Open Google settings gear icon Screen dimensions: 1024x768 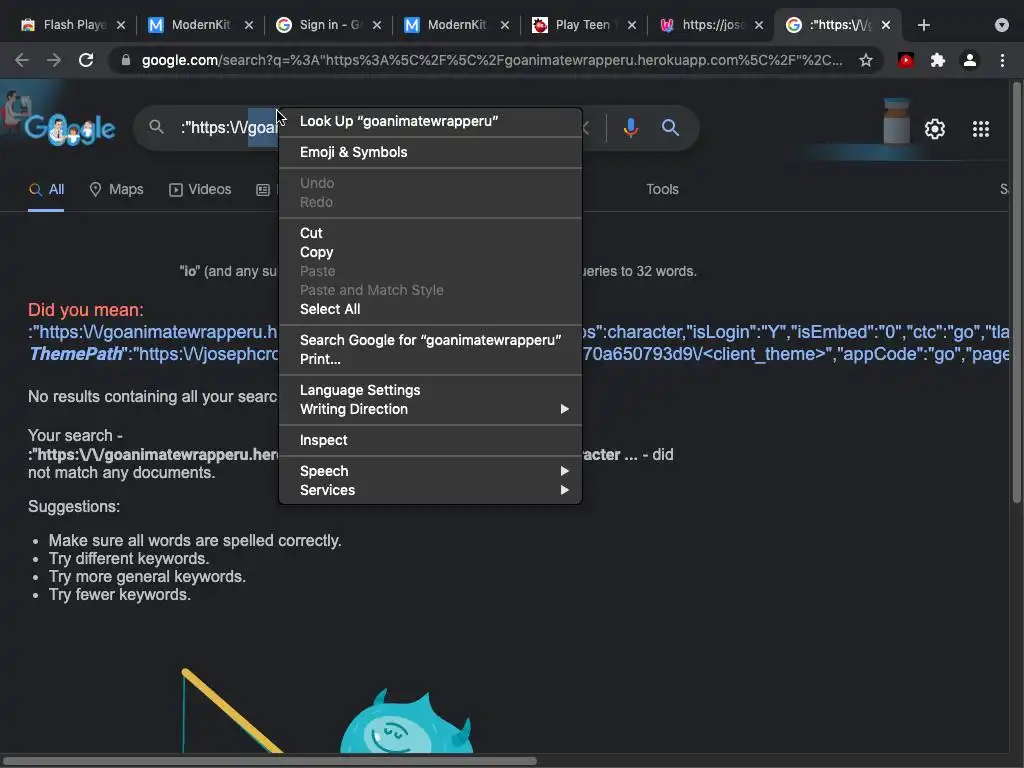click(935, 129)
